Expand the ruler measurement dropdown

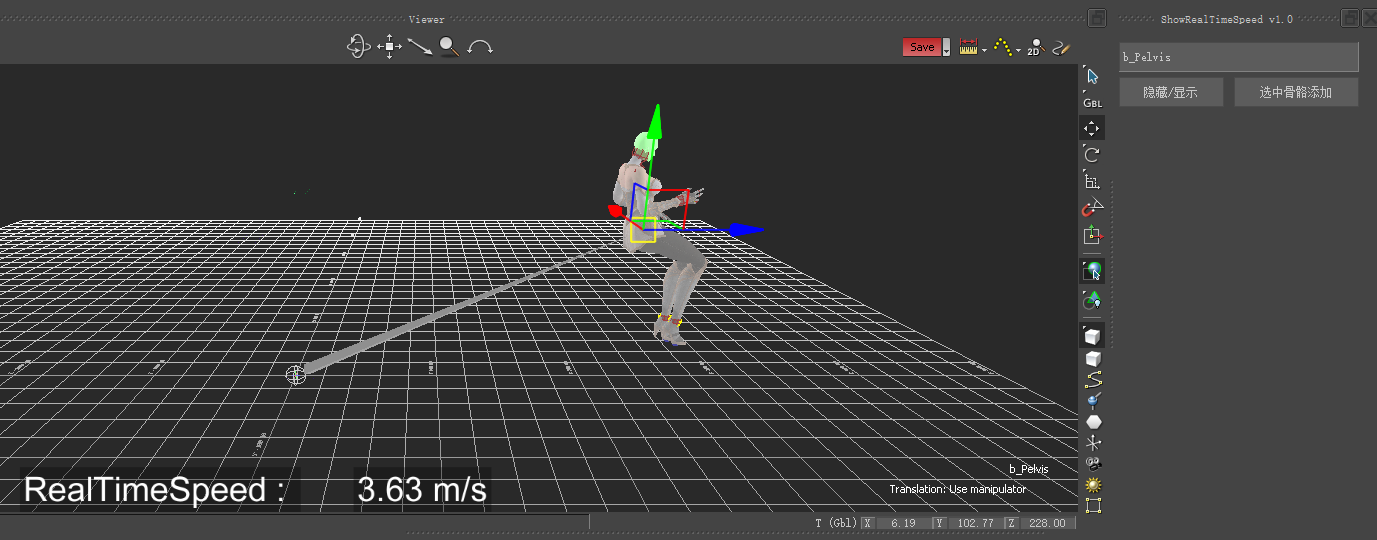point(984,50)
